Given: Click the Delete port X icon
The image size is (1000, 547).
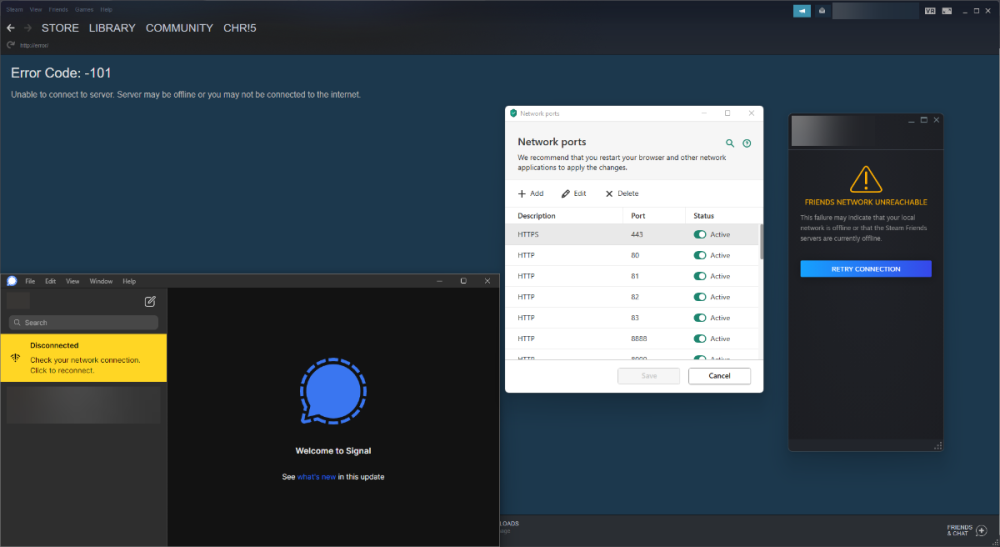Looking at the screenshot, I should click(609, 194).
